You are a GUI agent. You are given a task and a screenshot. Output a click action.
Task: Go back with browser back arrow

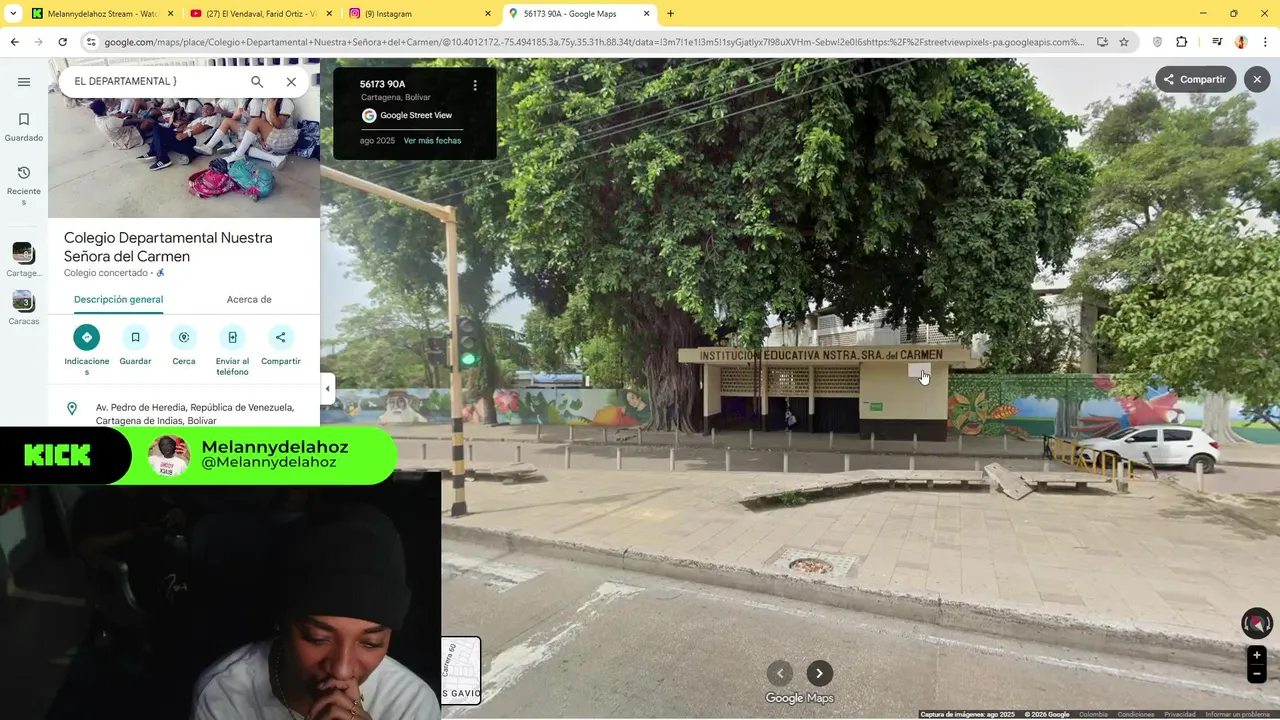[14, 42]
